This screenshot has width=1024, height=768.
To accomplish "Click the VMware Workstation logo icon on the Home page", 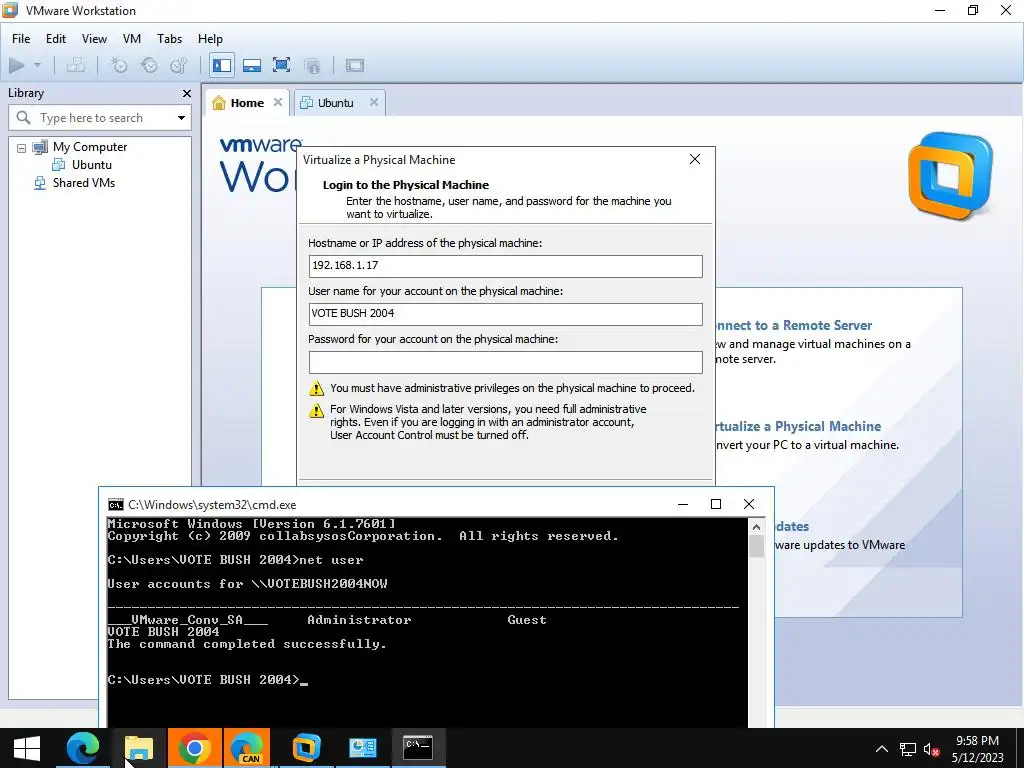I will point(951,175).
